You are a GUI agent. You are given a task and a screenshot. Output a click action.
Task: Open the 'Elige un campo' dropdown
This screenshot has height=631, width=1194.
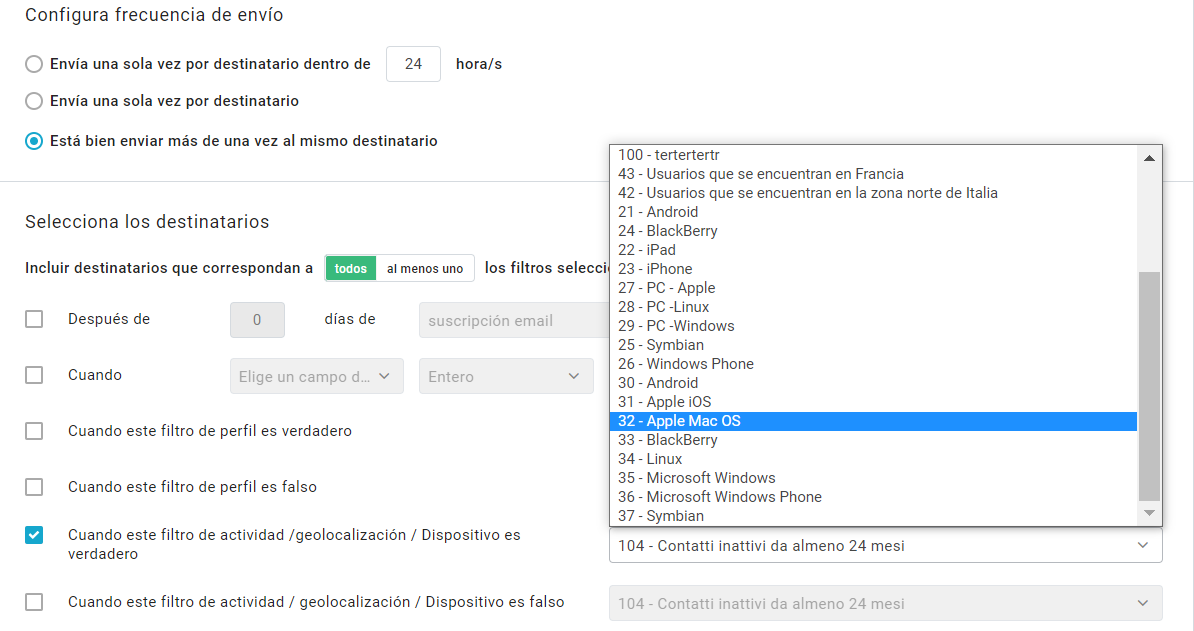click(x=316, y=376)
